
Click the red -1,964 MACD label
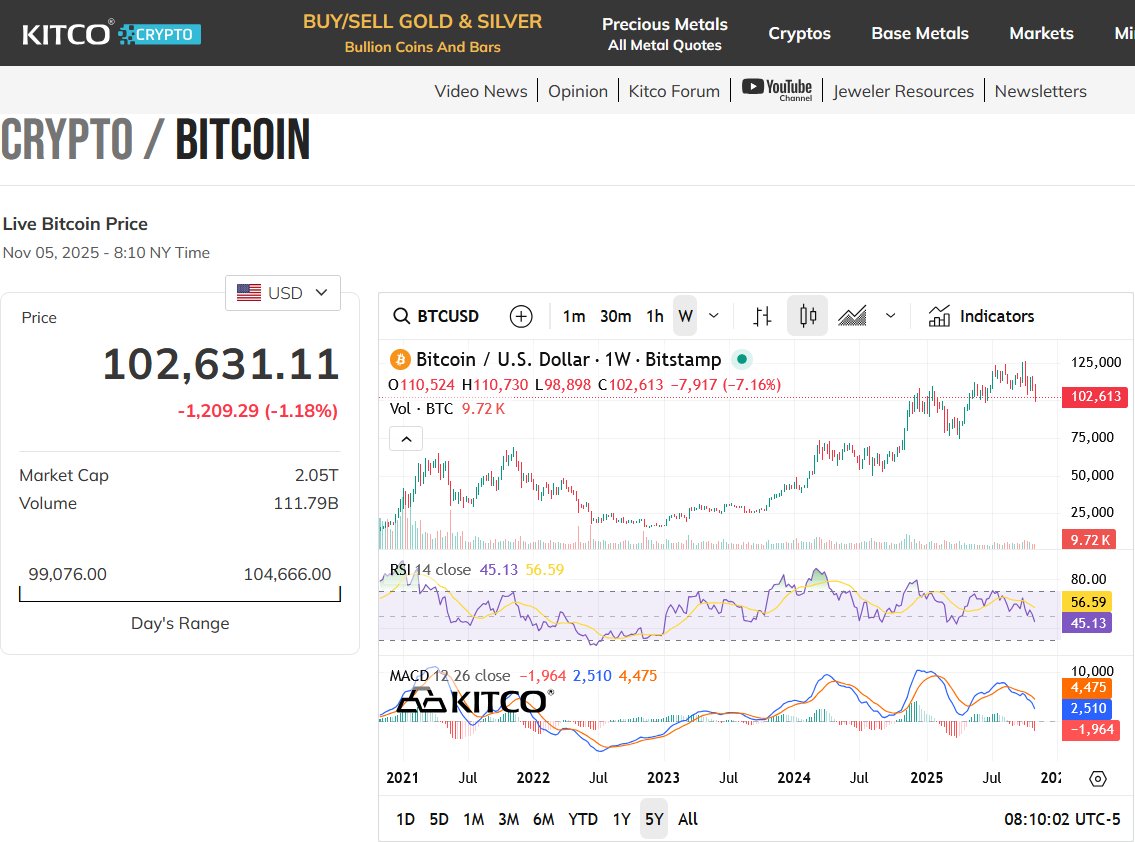[x=1091, y=729]
